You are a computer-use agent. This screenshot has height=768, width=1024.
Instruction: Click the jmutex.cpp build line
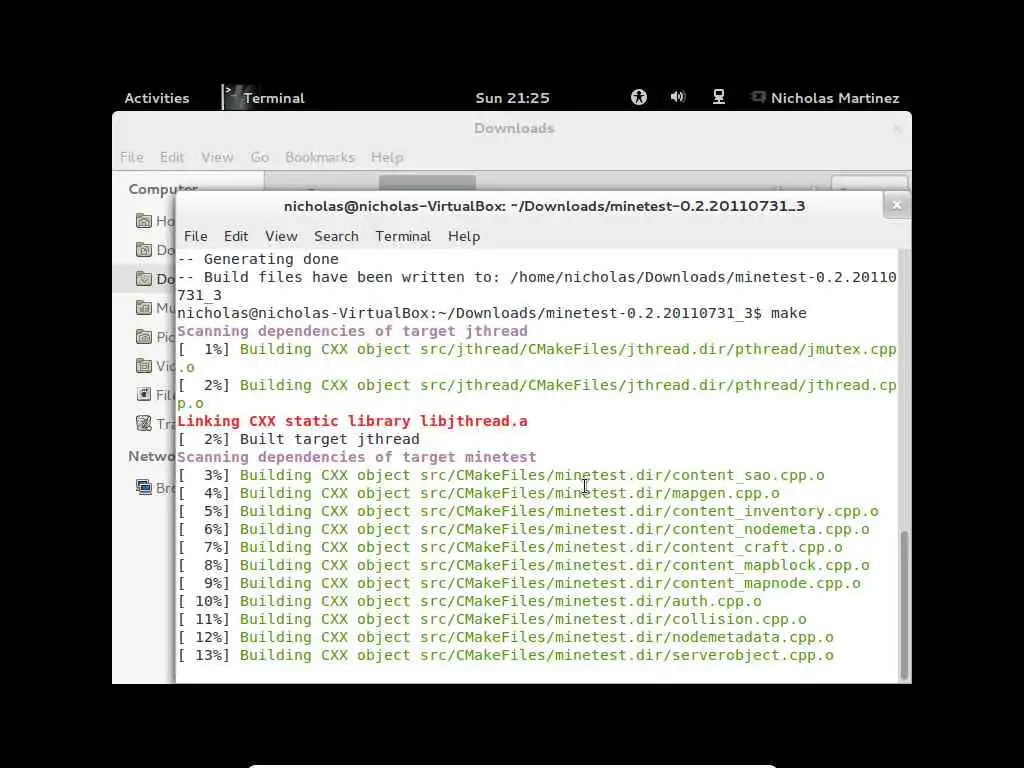tap(537, 358)
